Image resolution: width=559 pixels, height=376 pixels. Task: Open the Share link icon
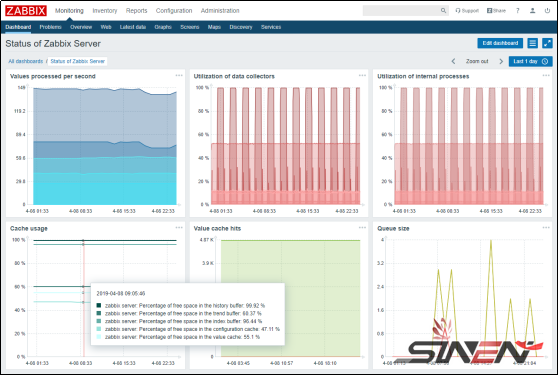click(x=496, y=11)
